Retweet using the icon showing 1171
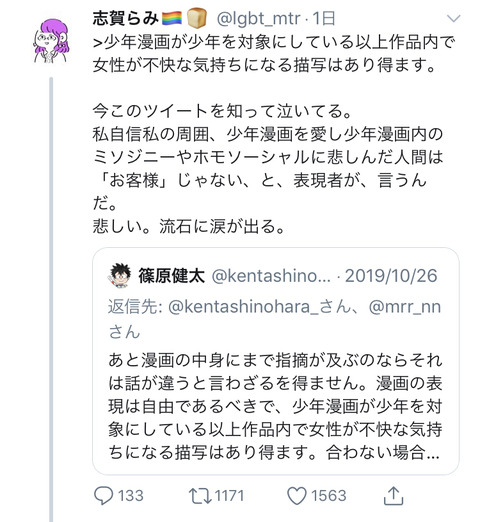Viewport: 480px width, 522px height. pos(200,496)
